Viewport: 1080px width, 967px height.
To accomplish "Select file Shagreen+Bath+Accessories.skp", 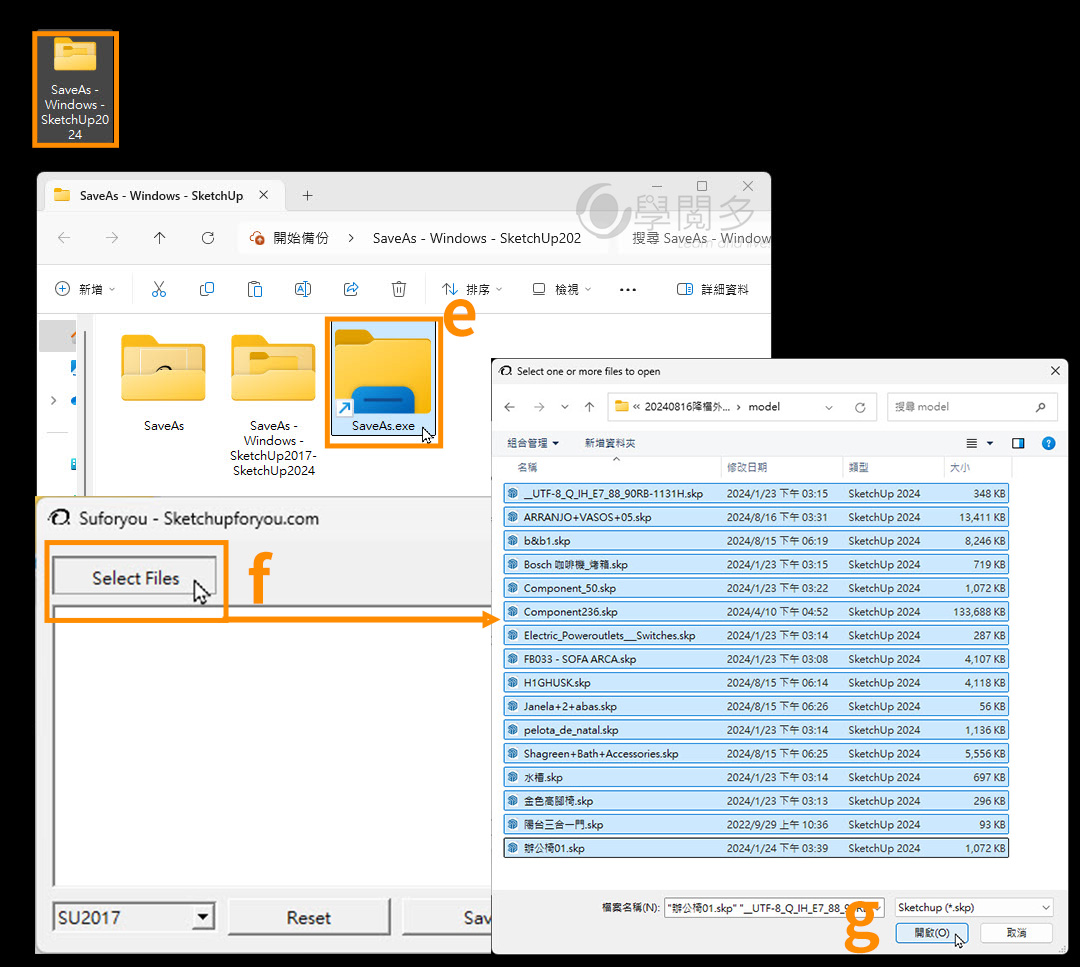I will click(756, 753).
